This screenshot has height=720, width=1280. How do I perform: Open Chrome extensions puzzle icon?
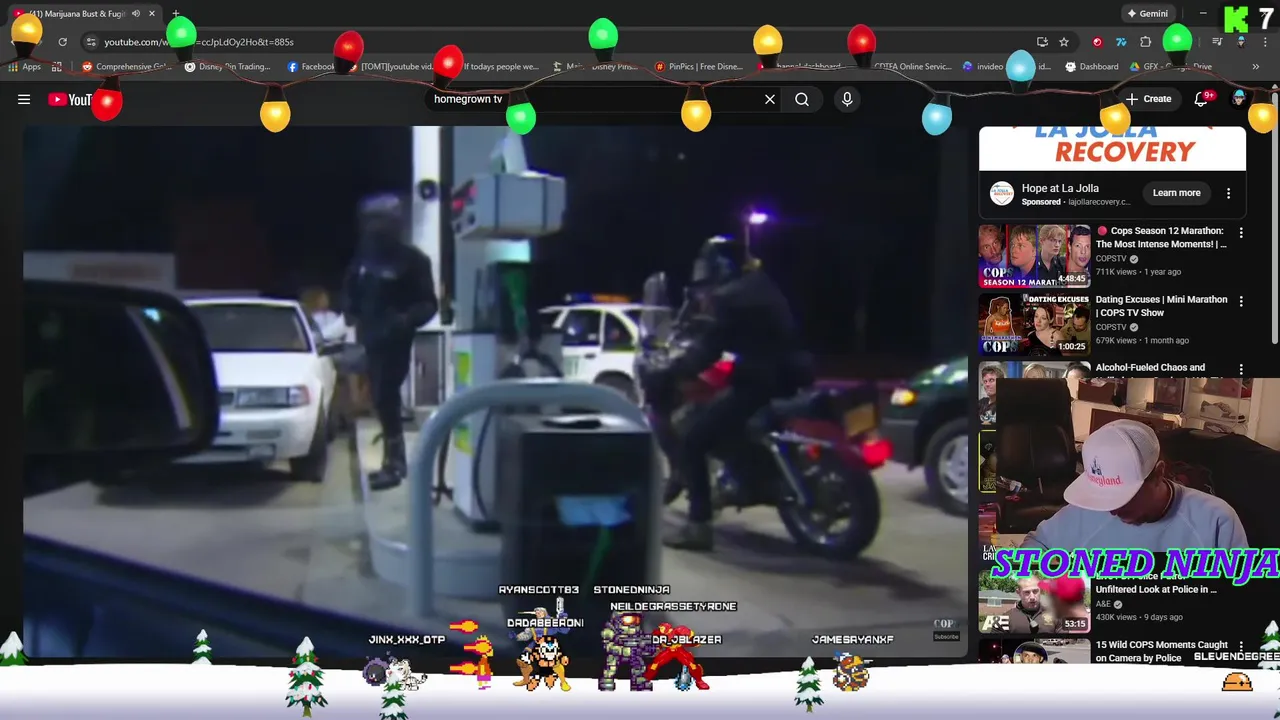[x=1146, y=42]
